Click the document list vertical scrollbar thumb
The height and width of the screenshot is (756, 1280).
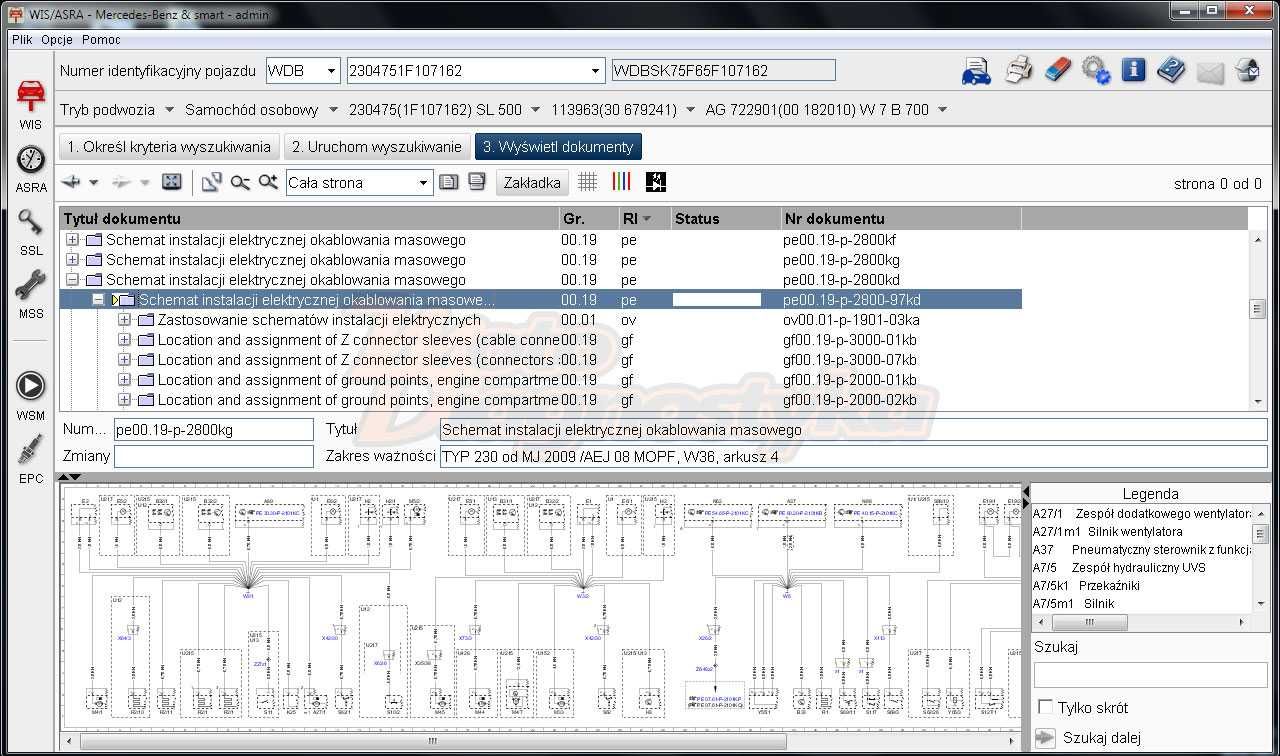click(x=1257, y=309)
